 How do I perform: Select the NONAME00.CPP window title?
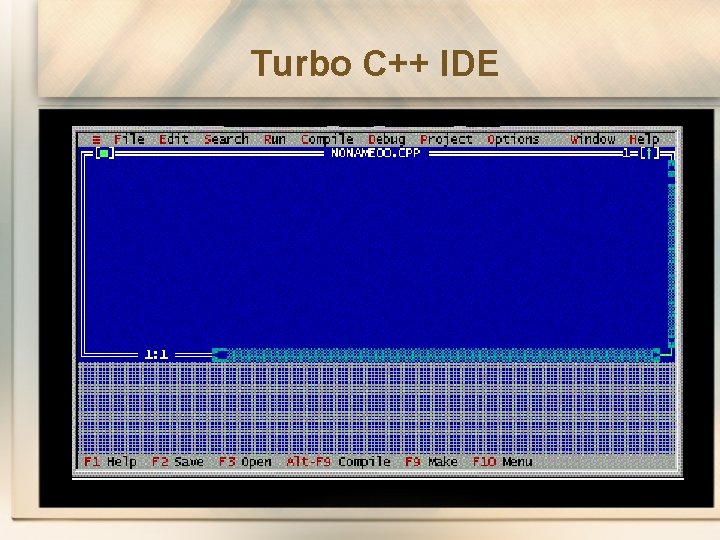coord(376,153)
